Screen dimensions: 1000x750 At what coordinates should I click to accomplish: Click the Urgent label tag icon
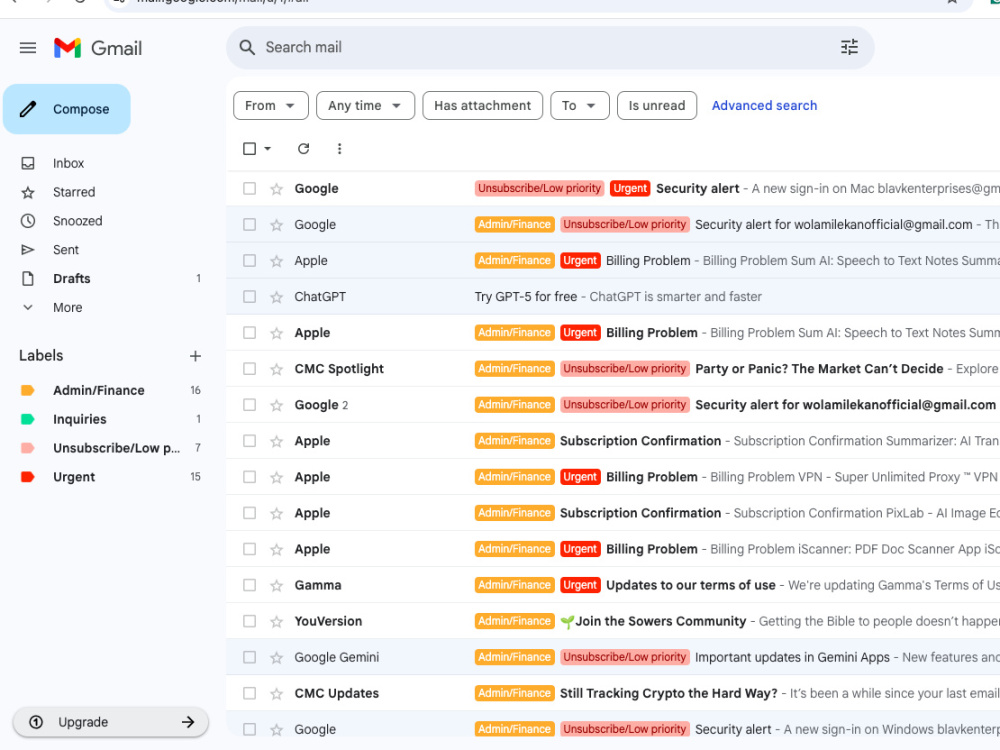27,476
